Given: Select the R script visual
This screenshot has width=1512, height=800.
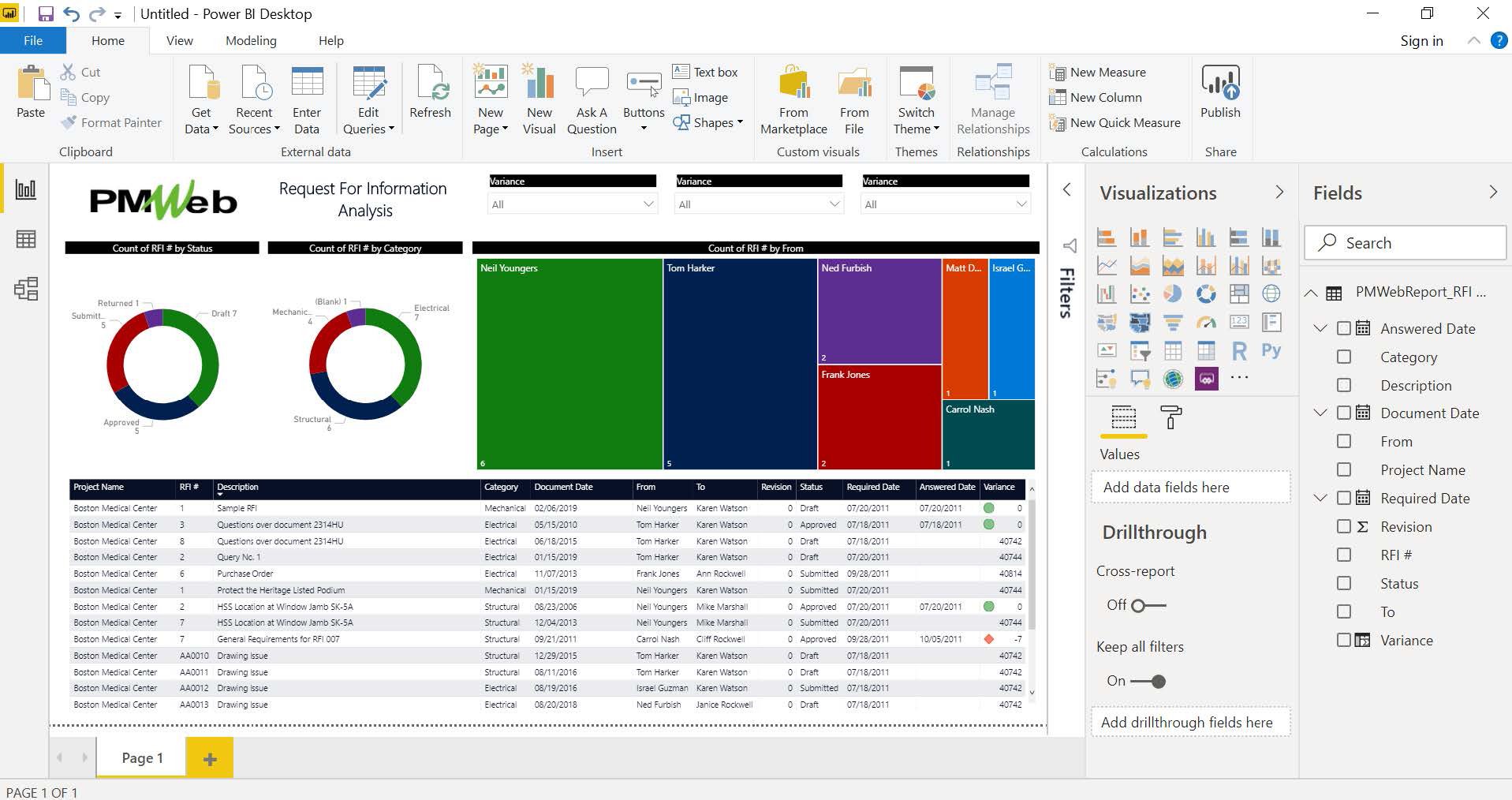Looking at the screenshot, I should click(x=1239, y=350).
